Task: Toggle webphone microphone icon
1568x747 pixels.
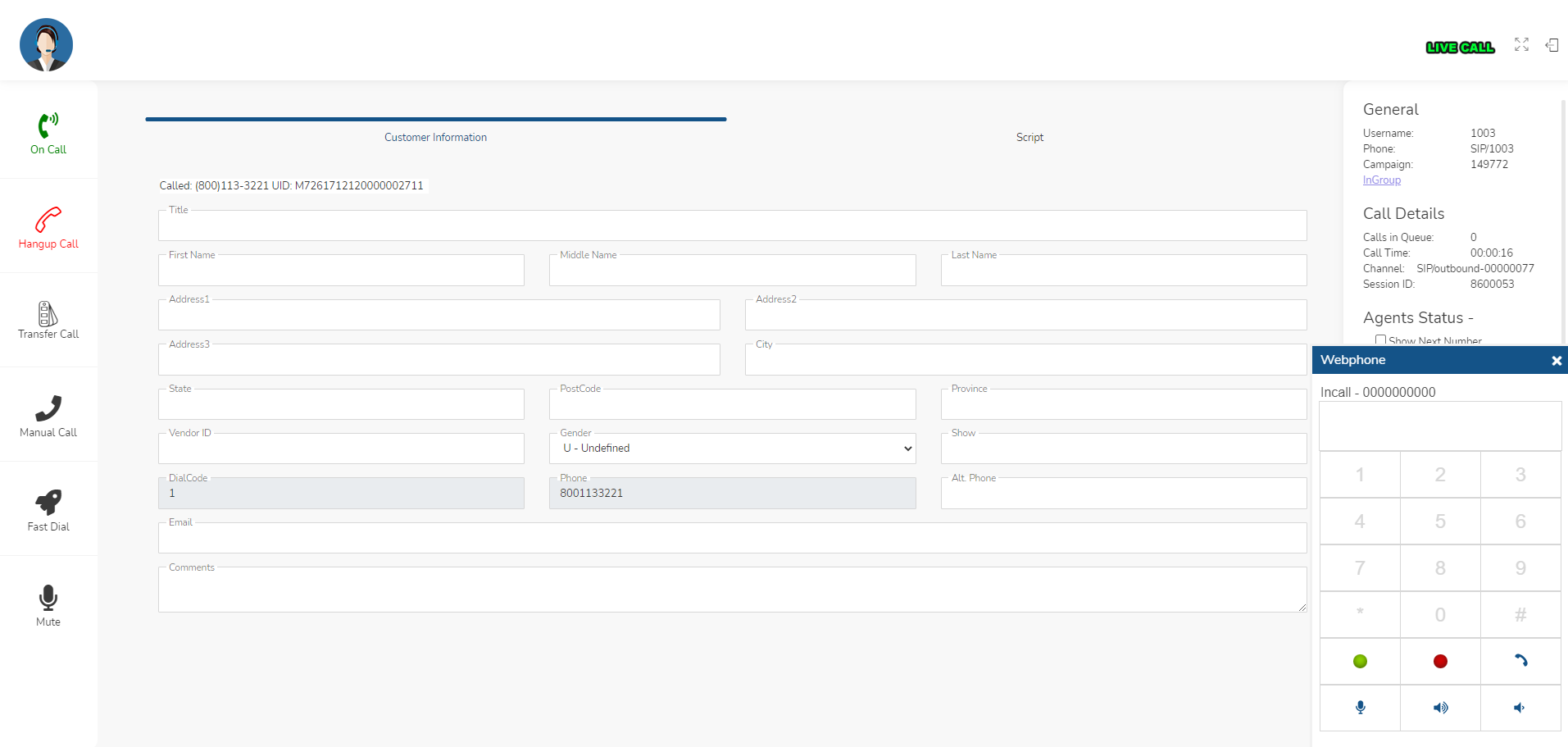Action: tap(1360, 708)
